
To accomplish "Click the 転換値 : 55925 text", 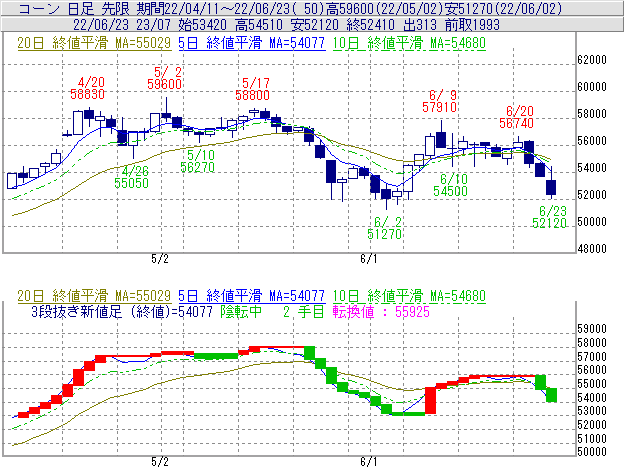I will point(381,311).
